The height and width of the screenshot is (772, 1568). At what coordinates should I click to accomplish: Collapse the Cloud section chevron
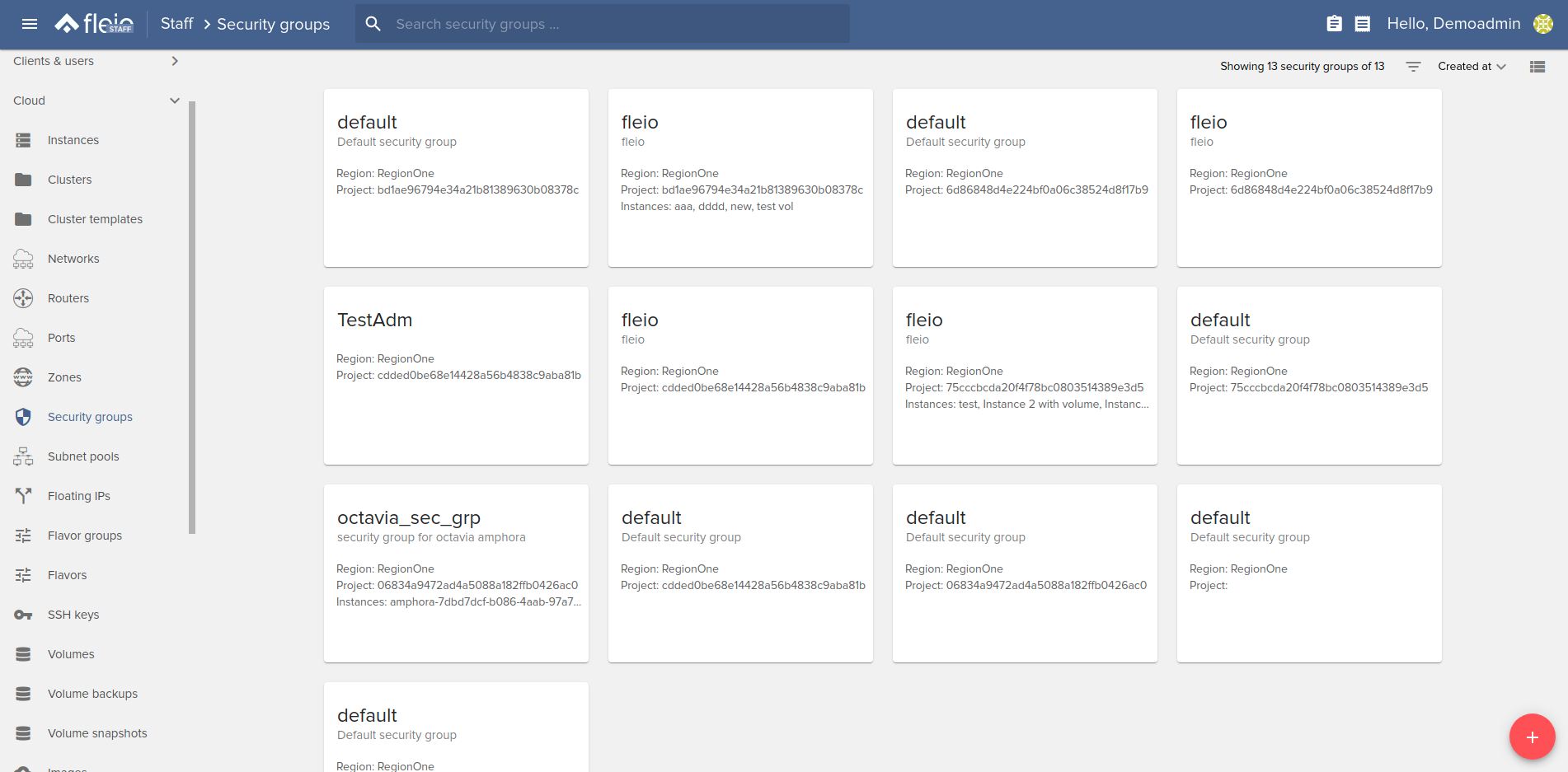(x=174, y=100)
